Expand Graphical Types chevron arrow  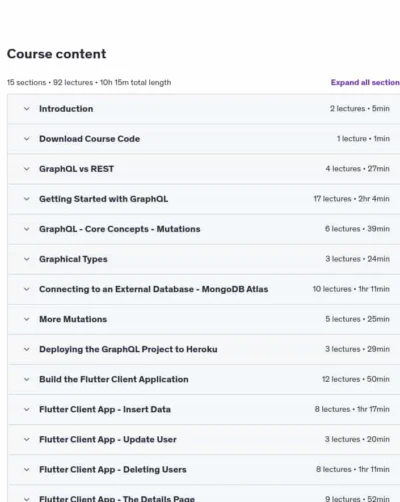[27, 259]
